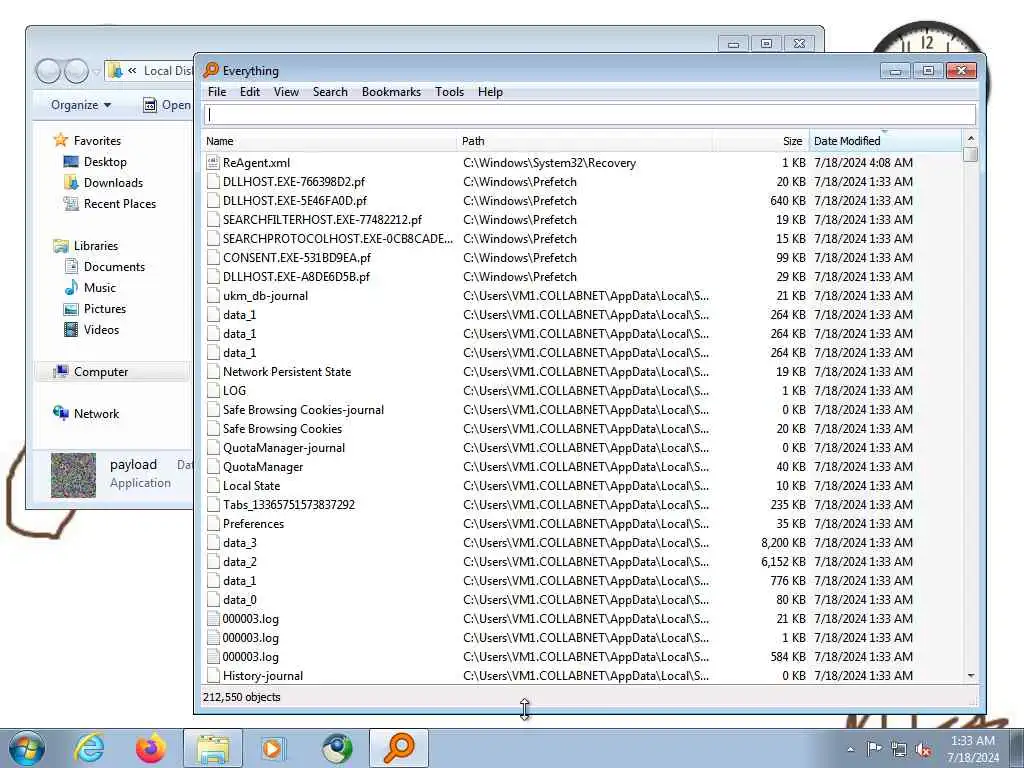Viewport: 1024px width, 768px height.
Task: Sort results by Size column header
Action: coord(761,141)
